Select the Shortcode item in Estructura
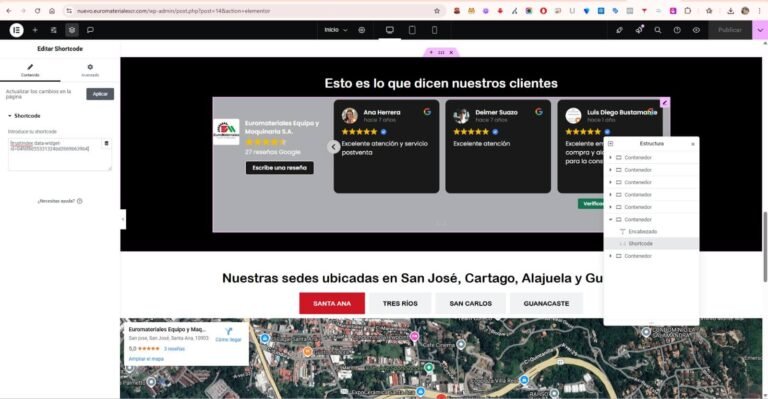The width and height of the screenshot is (768, 399). (640, 244)
